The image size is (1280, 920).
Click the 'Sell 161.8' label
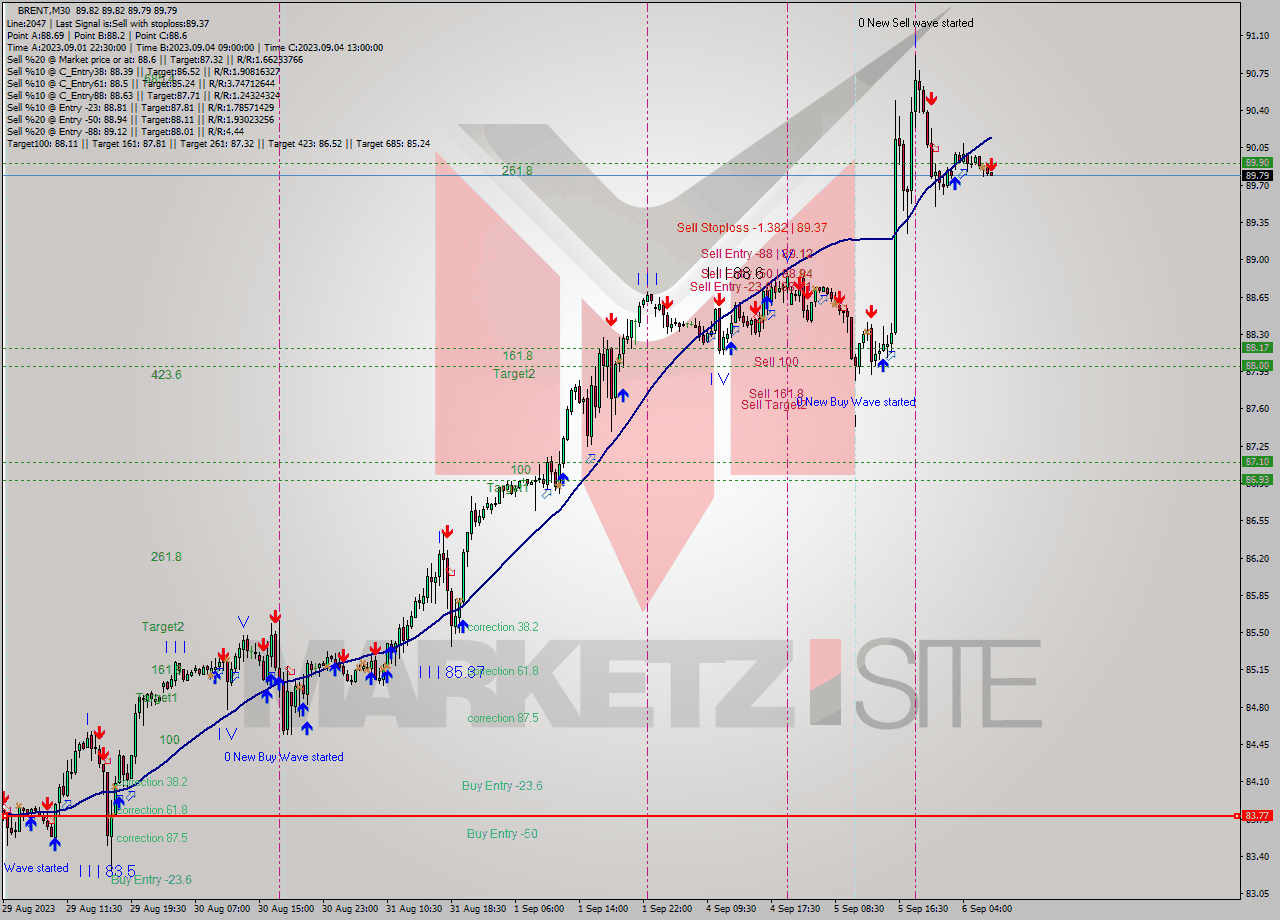tap(777, 394)
